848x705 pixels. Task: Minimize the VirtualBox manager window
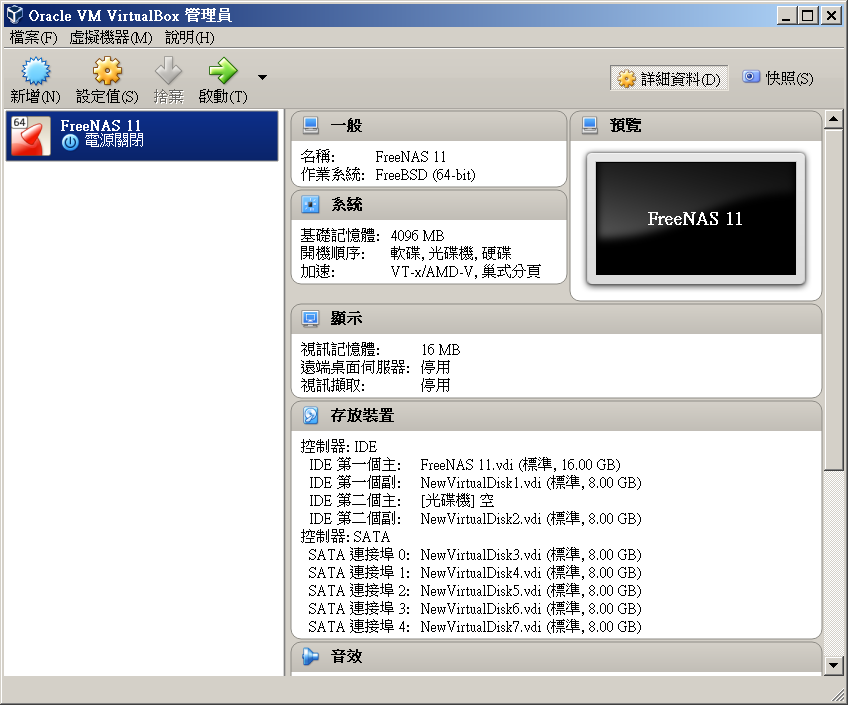click(x=787, y=16)
